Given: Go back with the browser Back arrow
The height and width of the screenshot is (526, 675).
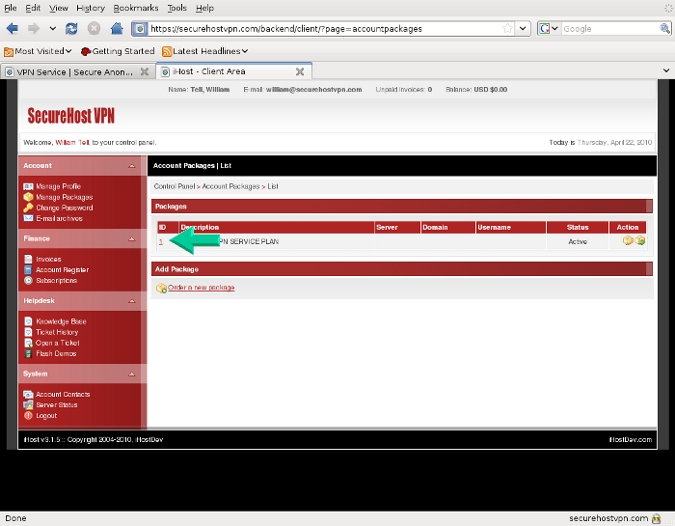Looking at the screenshot, I should point(12,29).
